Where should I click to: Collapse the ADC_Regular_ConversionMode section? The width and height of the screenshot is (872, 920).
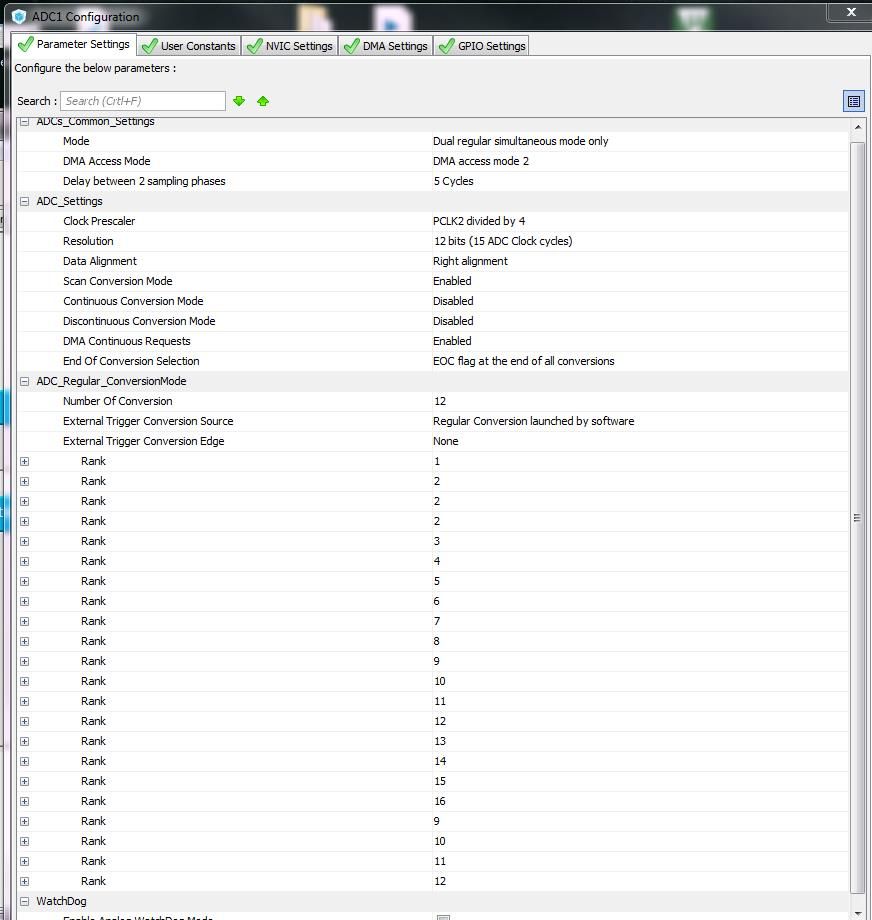click(25, 381)
